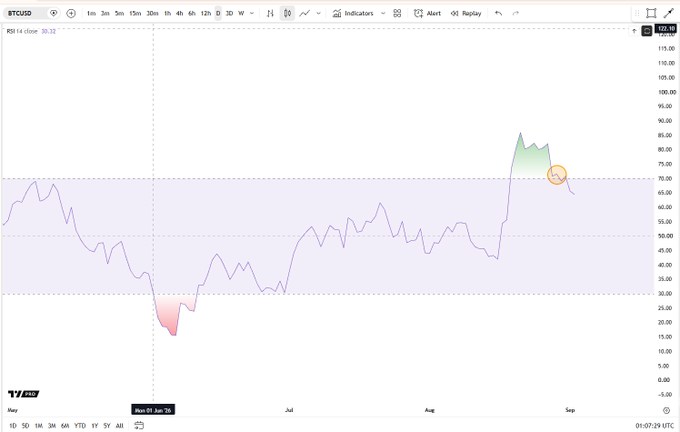Click the redo arrow
The image size is (680, 432).
[516, 13]
